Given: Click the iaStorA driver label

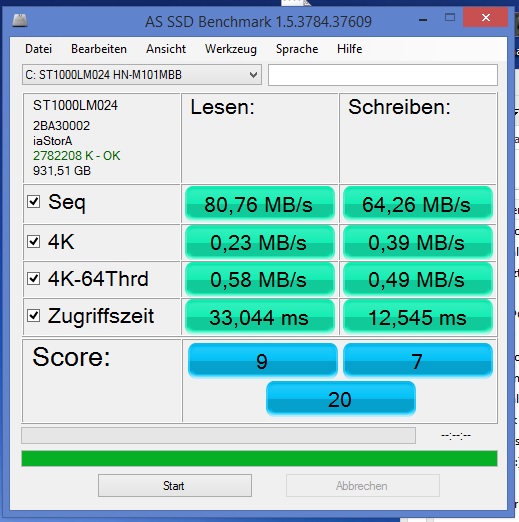Looking at the screenshot, I should [52, 141].
